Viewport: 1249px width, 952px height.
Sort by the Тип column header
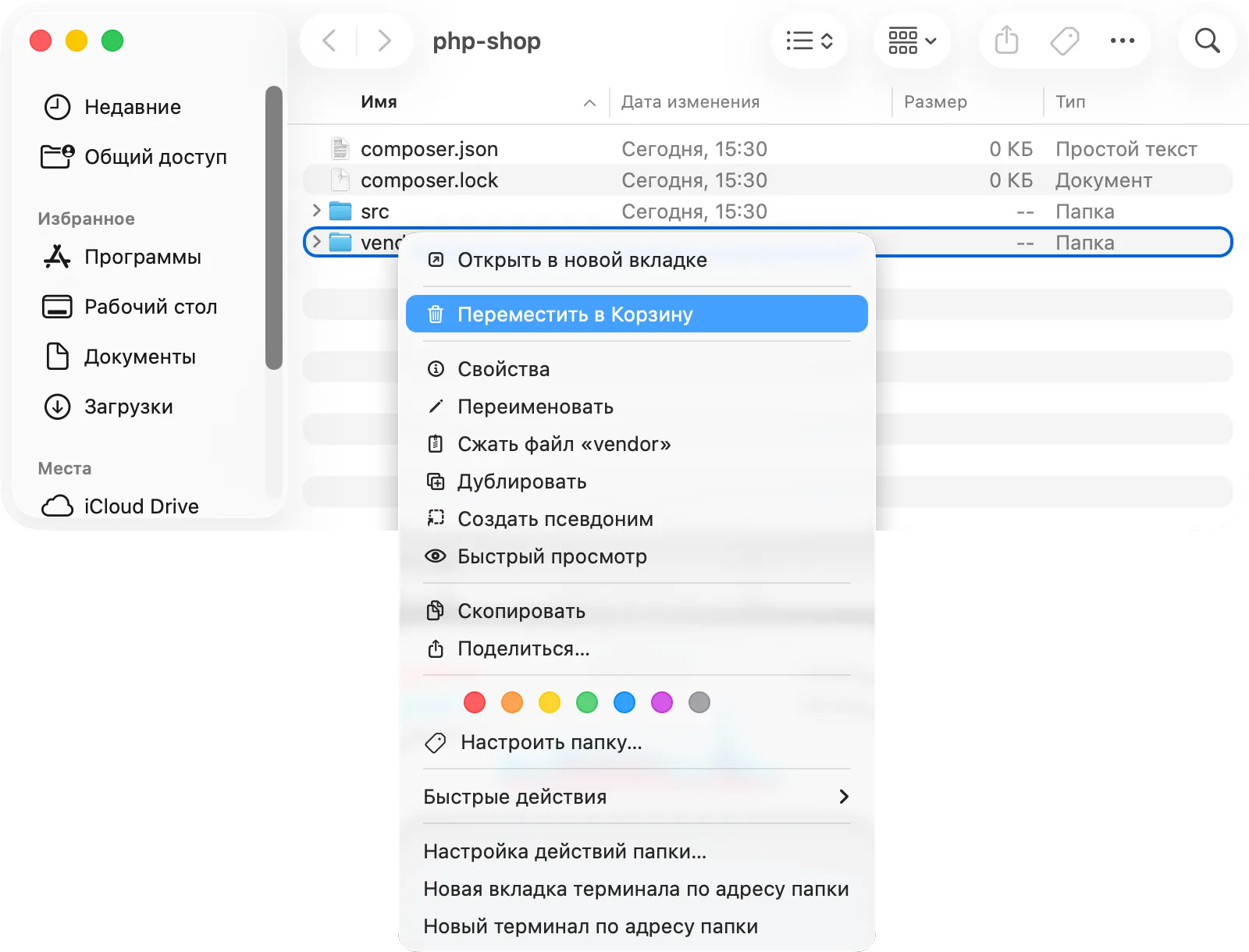[x=1070, y=102]
